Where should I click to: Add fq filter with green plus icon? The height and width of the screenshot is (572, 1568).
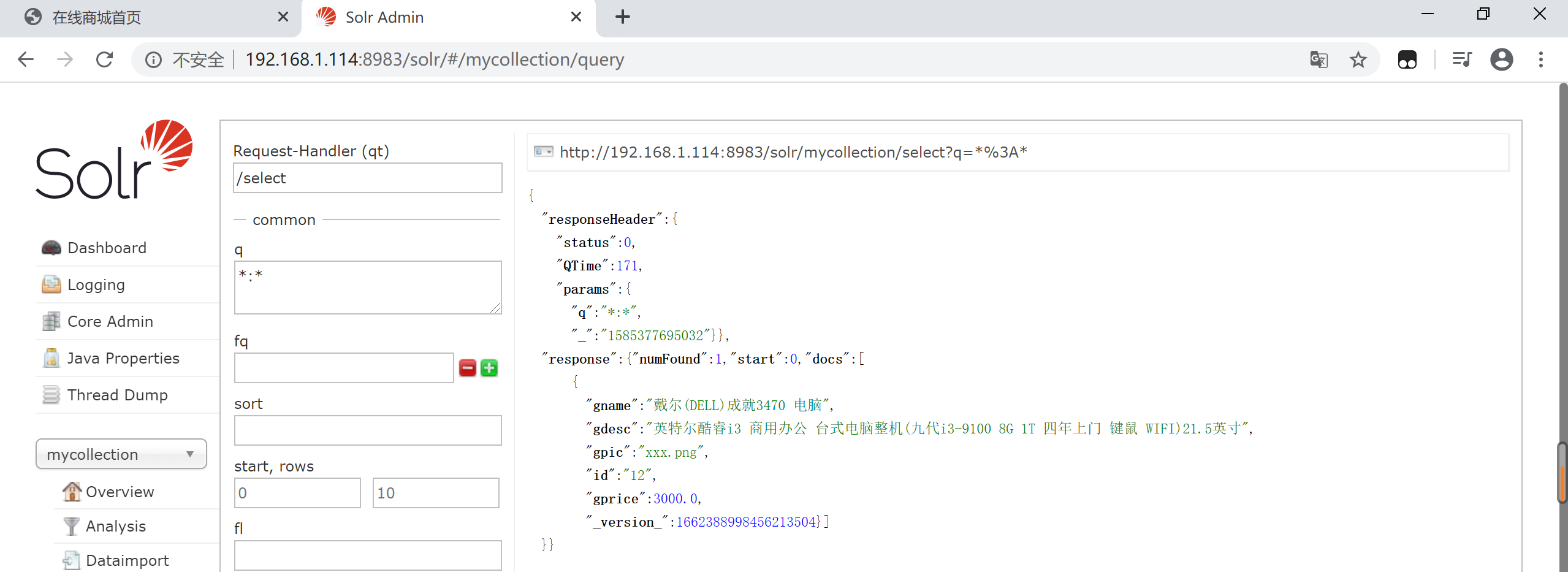(x=489, y=368)
